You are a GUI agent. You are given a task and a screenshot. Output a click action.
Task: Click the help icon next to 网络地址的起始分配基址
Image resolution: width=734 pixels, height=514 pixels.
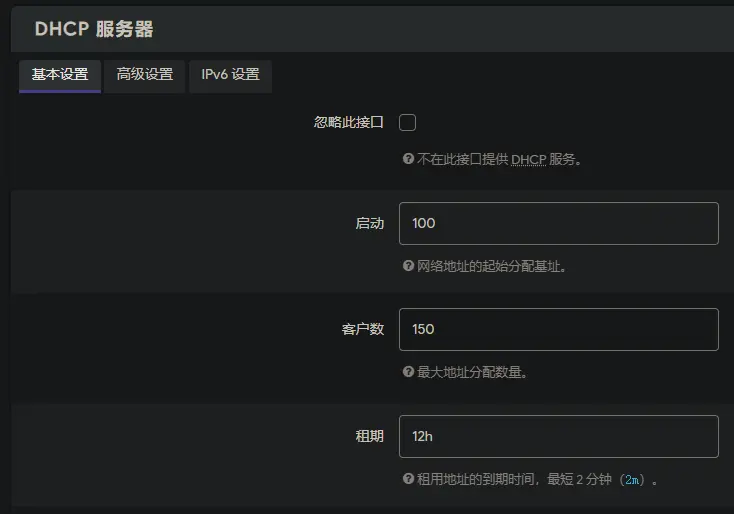[x=408, y=266]
